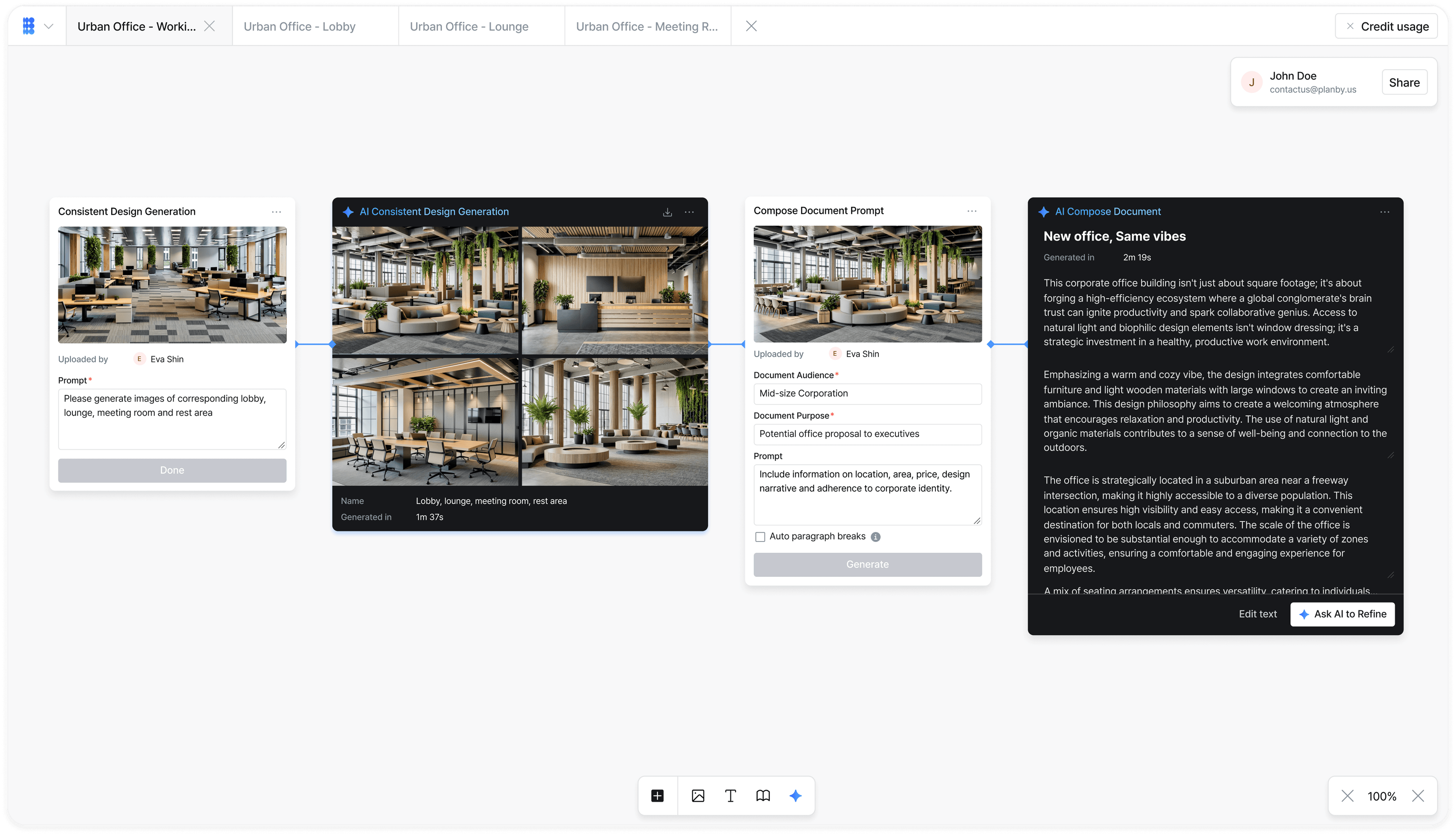
Task: Enable Auto paragraph breaks checkbox
Action: point(760,537)
